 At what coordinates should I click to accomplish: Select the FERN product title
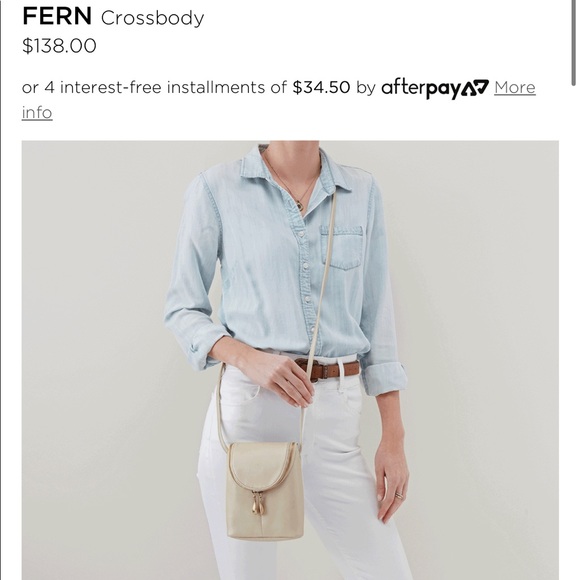(57, 17)
